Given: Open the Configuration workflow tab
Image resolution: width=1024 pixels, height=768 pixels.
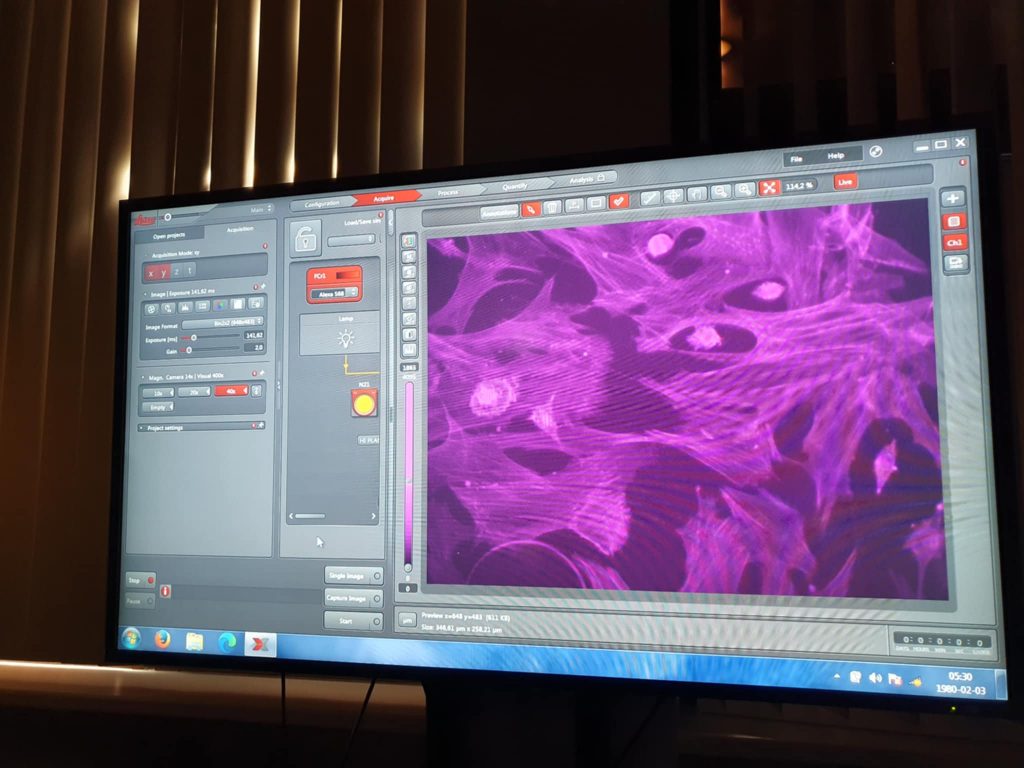Looking at the screenshot, I should tap(323, 204).
